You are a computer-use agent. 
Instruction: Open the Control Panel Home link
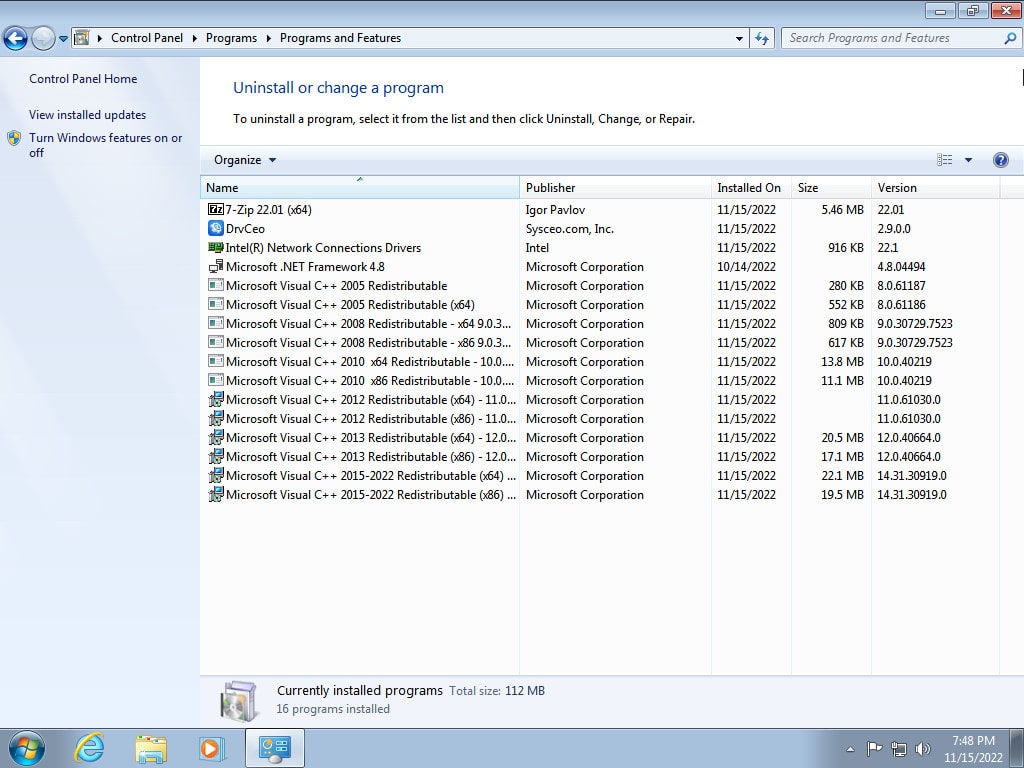pyautogui.click(x=83, y=78)
